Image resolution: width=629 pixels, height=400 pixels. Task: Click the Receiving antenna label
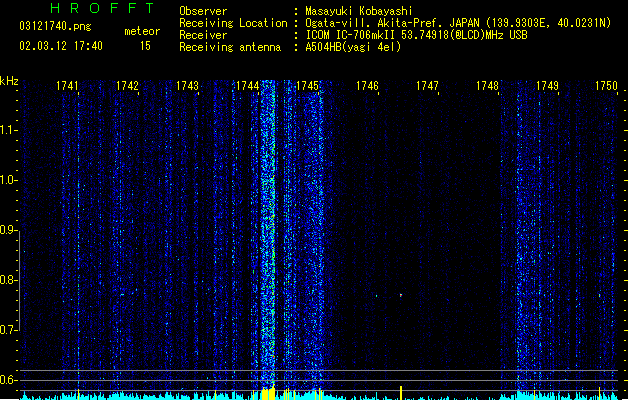(230, 47)
